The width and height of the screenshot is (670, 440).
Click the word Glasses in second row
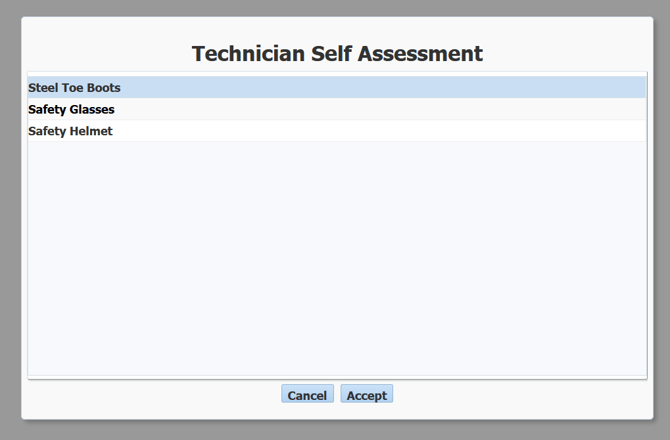91,110
